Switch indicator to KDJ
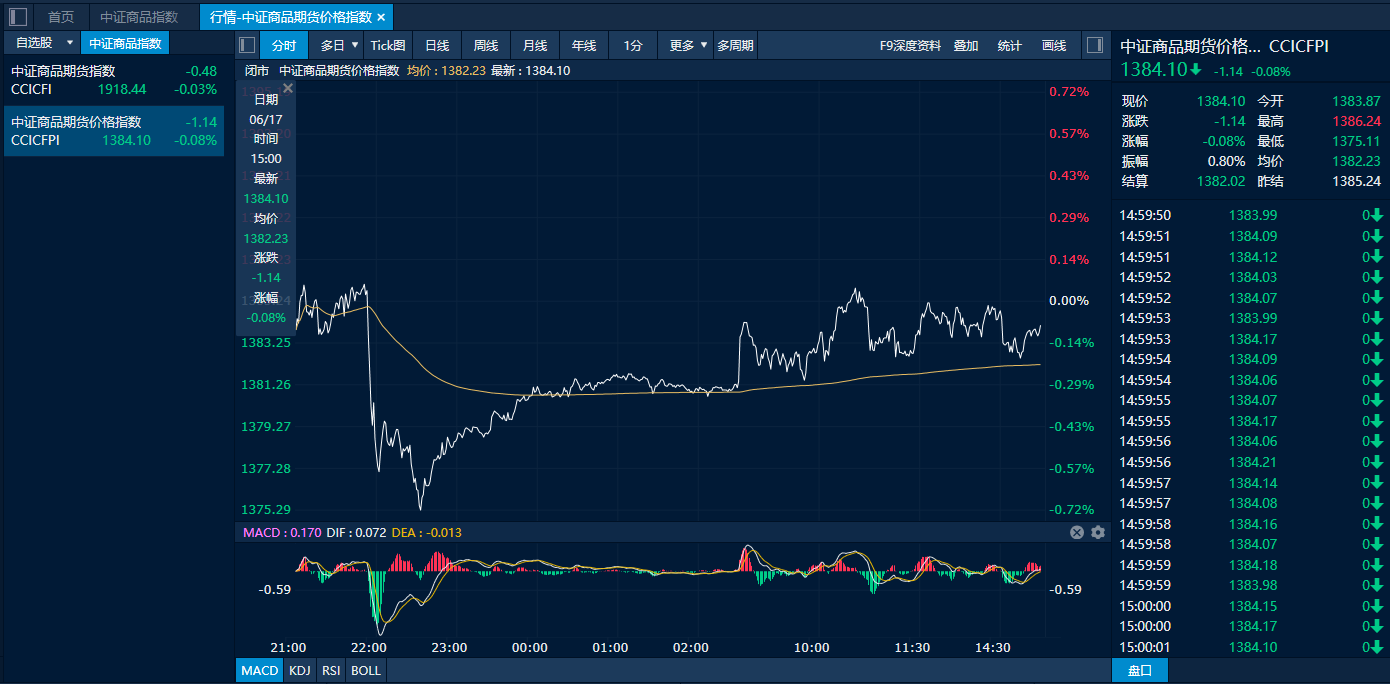Viewport: 1390px width, 684px height. coord(299,670)
